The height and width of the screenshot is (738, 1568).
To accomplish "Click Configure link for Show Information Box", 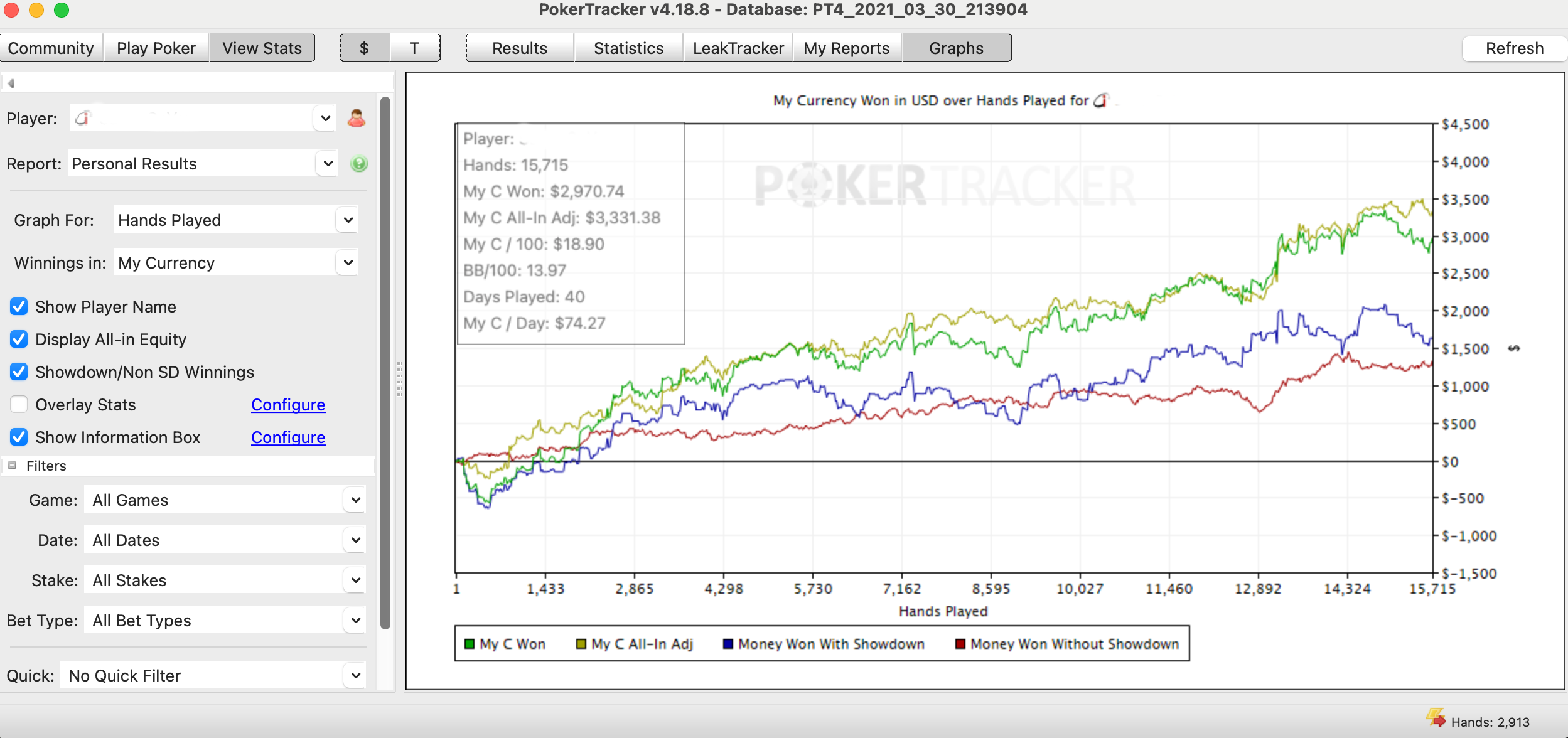I will 288,437.
